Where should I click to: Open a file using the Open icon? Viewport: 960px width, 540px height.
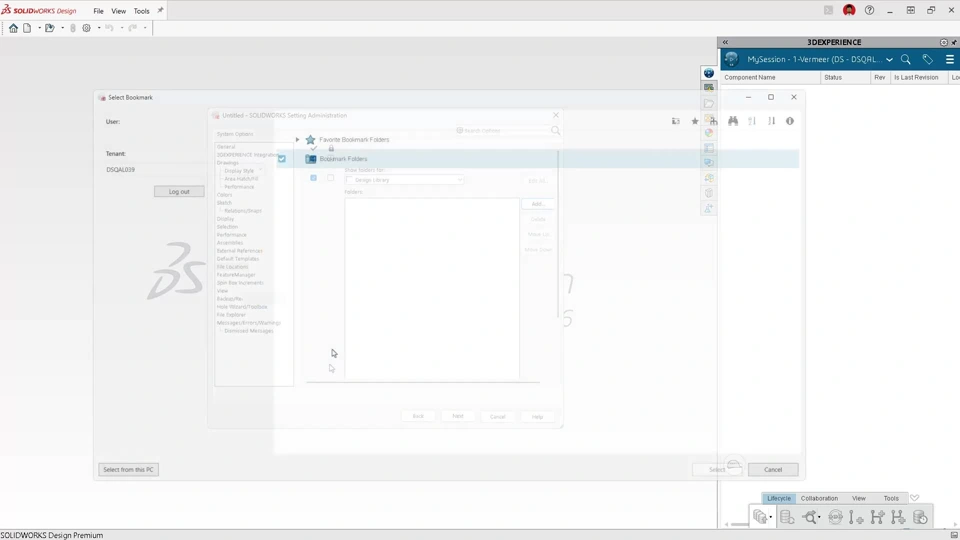50,28
